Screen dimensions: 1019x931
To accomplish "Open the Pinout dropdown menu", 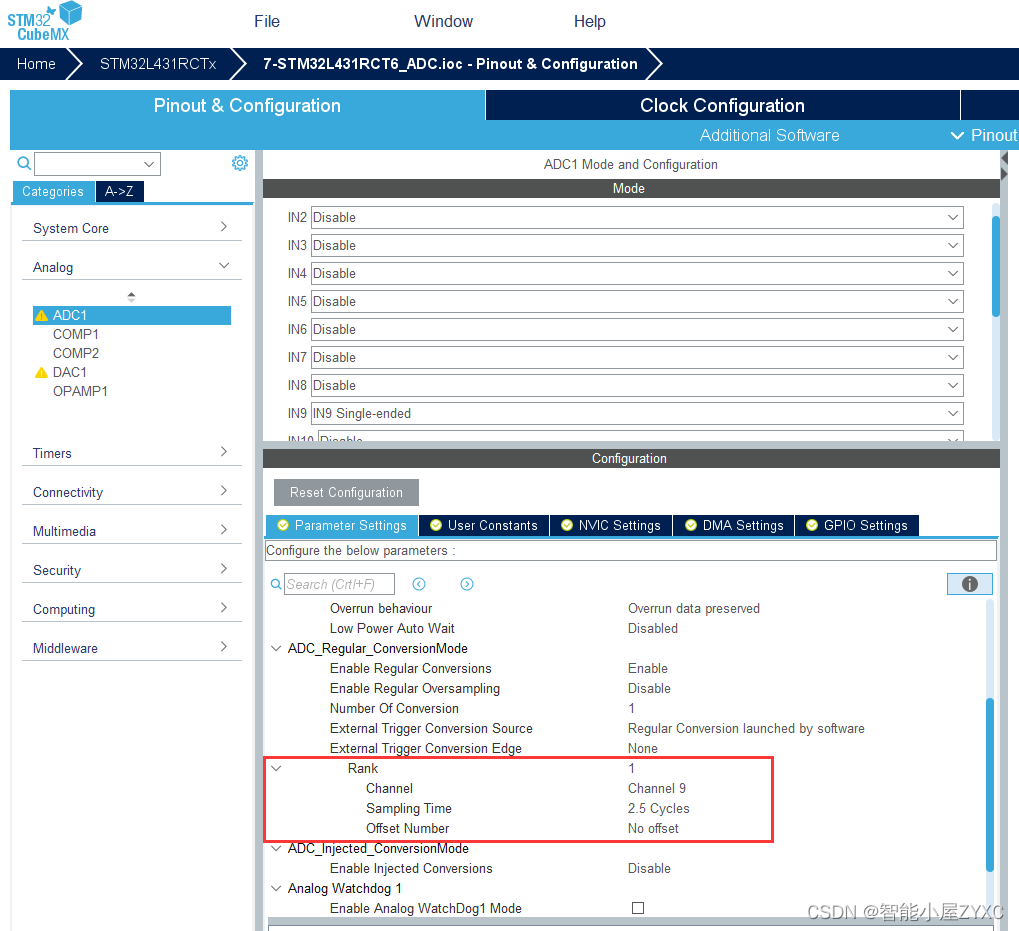I will coord(984,135).
